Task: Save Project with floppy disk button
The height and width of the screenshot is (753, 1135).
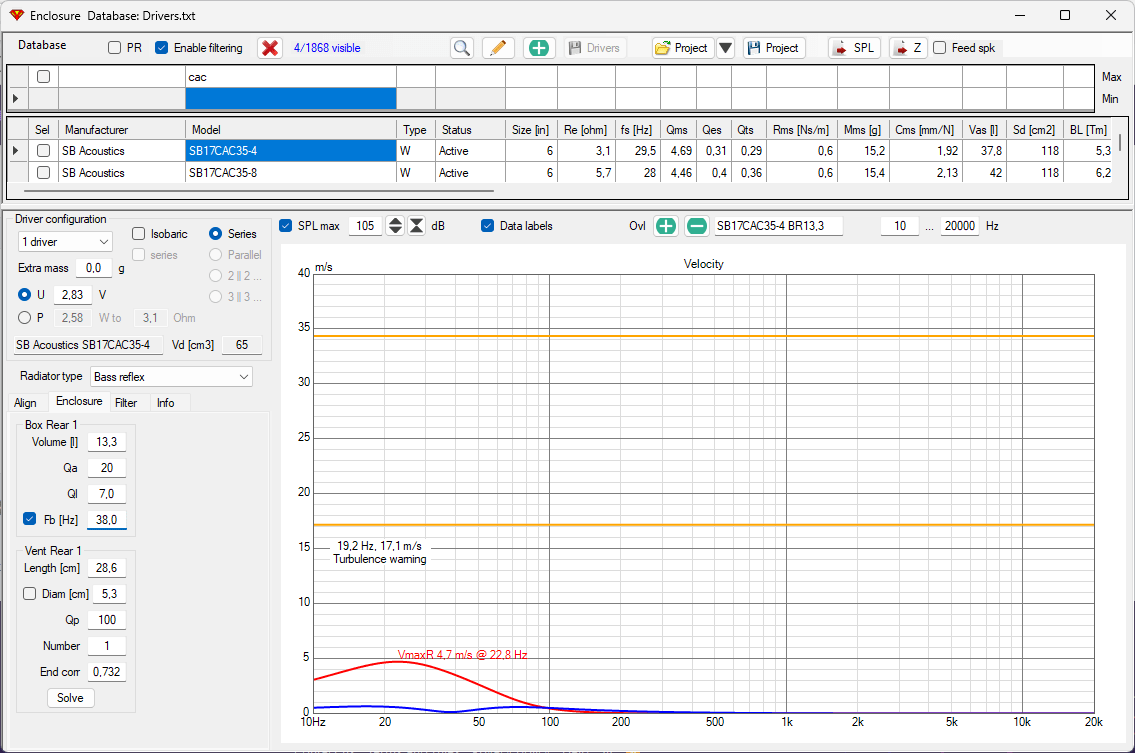Action: 774,48
